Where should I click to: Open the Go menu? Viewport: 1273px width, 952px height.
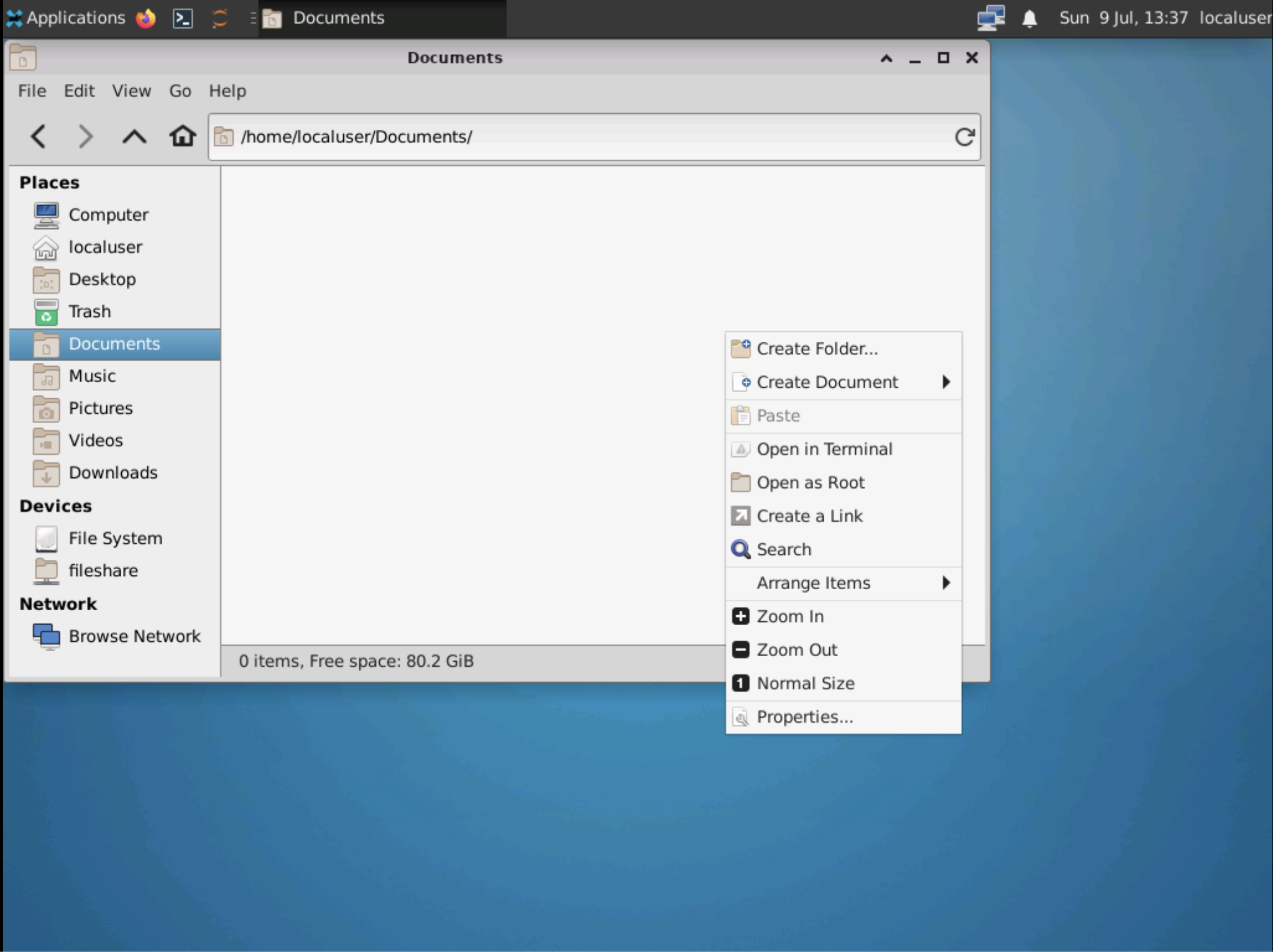[180, 91]
